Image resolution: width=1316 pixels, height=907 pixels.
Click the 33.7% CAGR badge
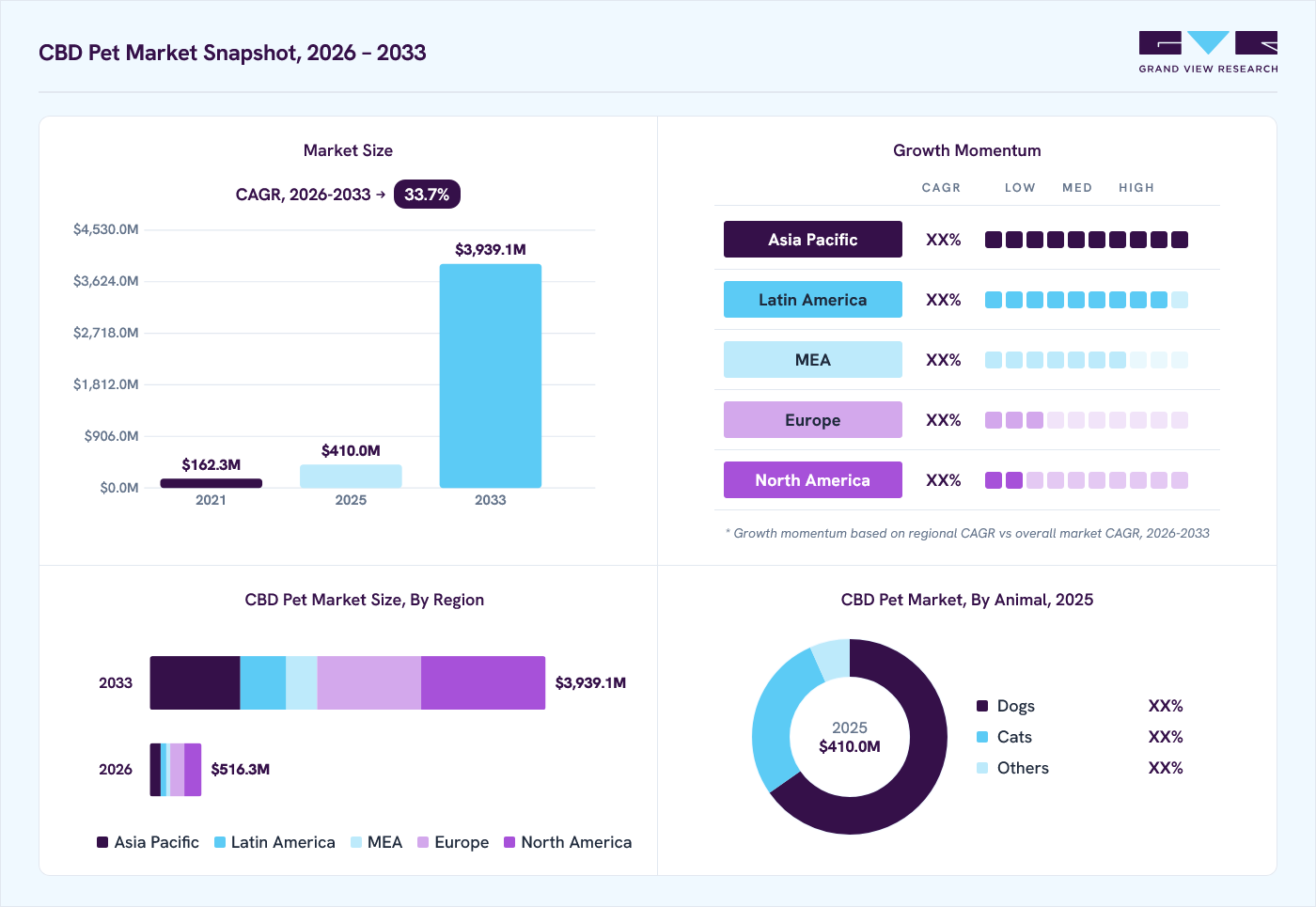coord(427,195)
